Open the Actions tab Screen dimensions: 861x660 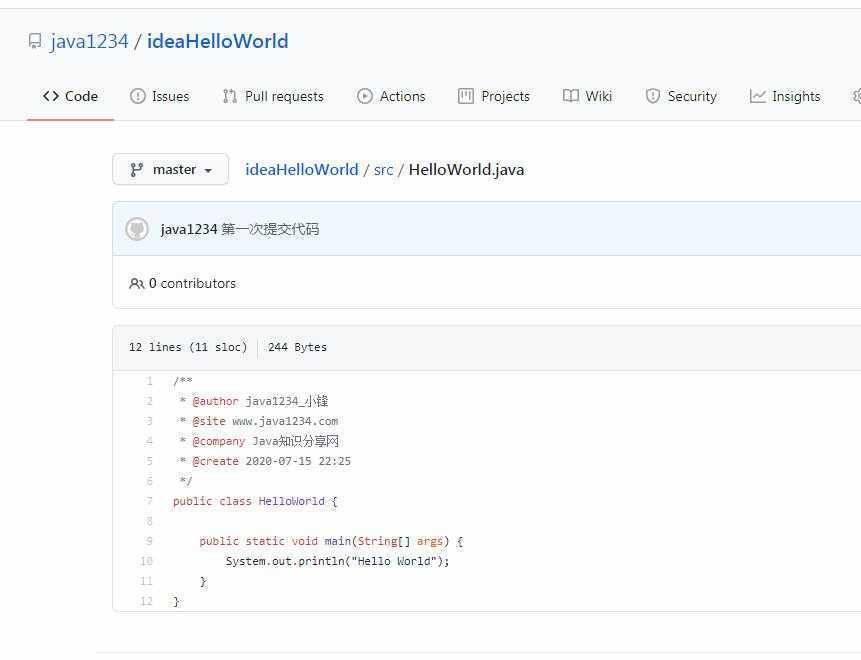pos(392,96)
